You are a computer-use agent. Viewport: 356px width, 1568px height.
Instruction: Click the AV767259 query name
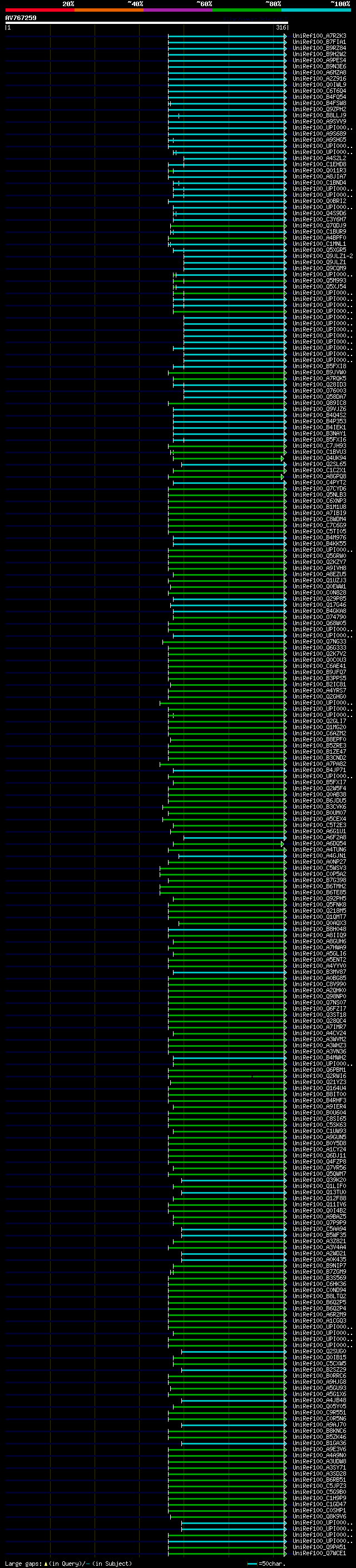click(x=21, y=18)
